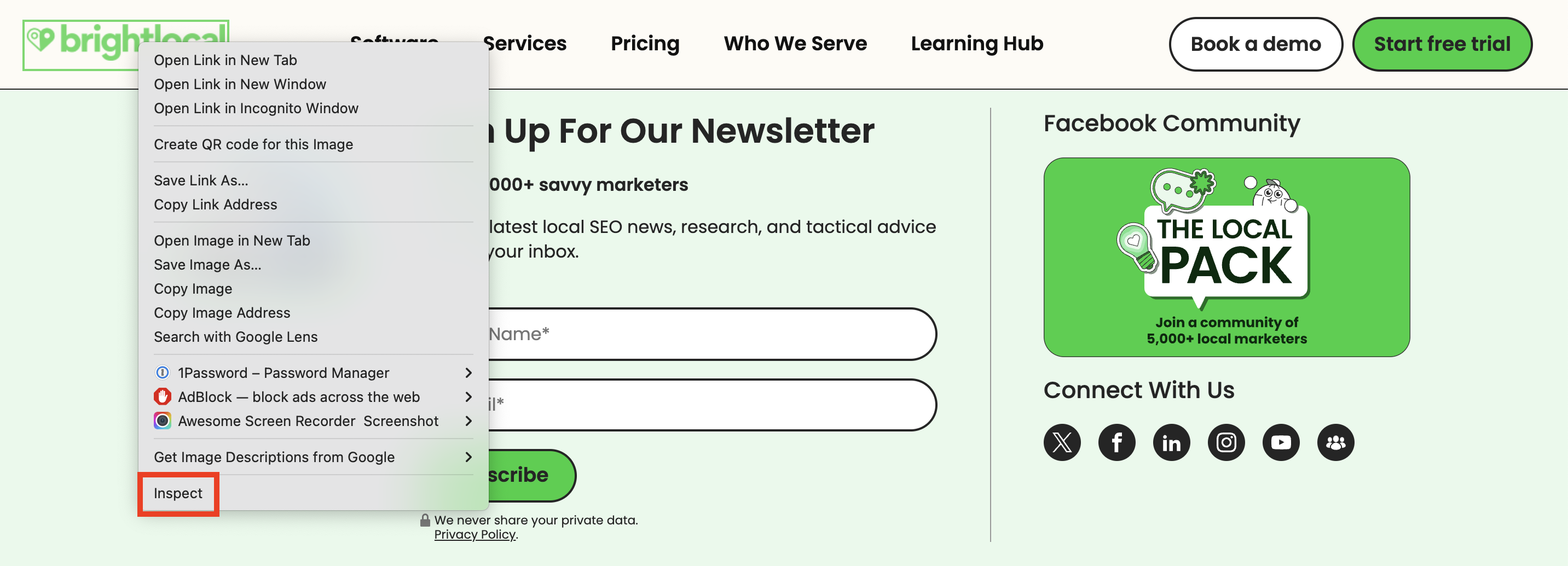Select Open Link in New Tab
This screenshot has width=1568, height=566.
(225, 60)
